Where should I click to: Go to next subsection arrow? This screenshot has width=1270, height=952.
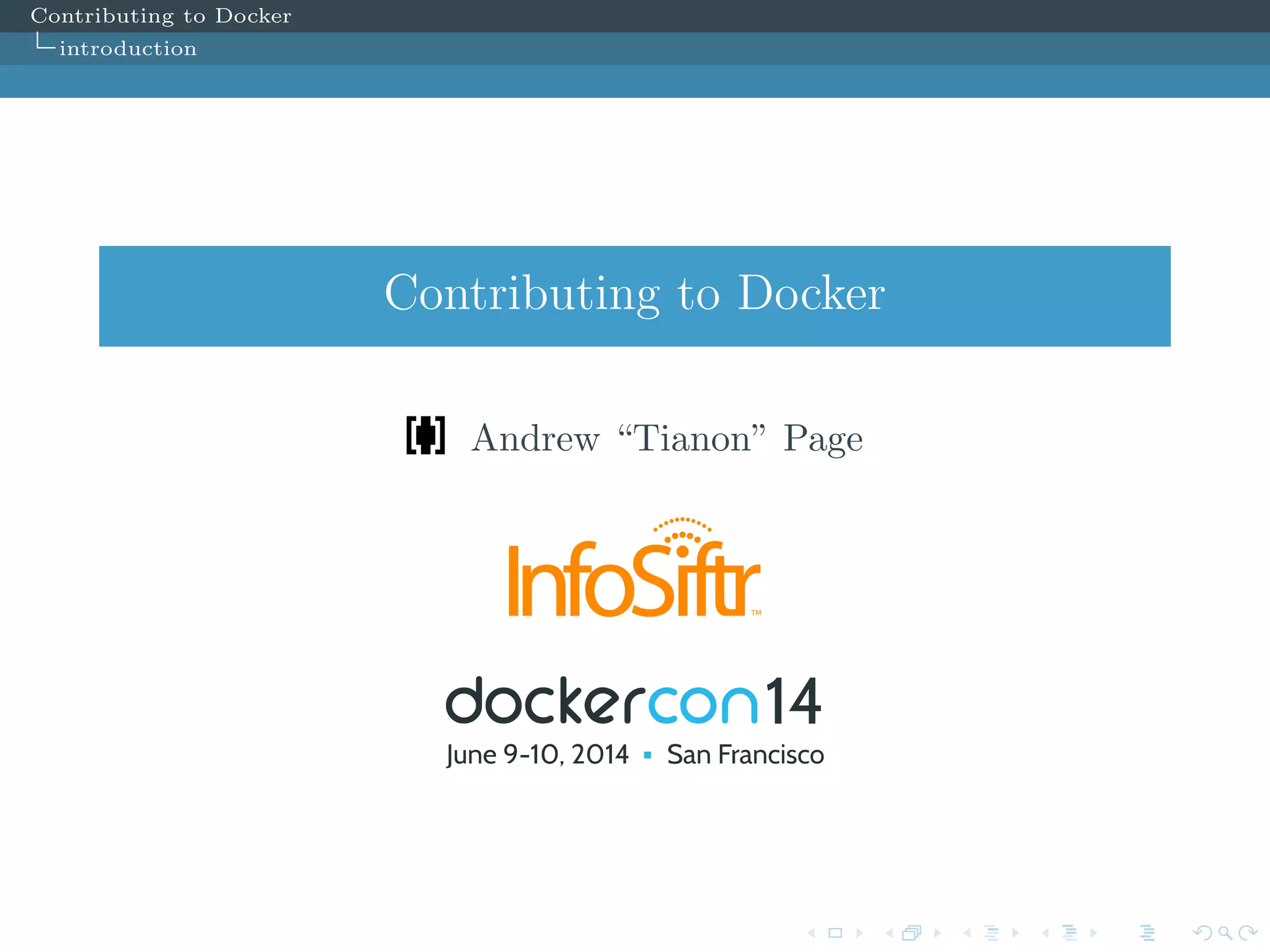pyautogui.click(x=1015, y=933)
